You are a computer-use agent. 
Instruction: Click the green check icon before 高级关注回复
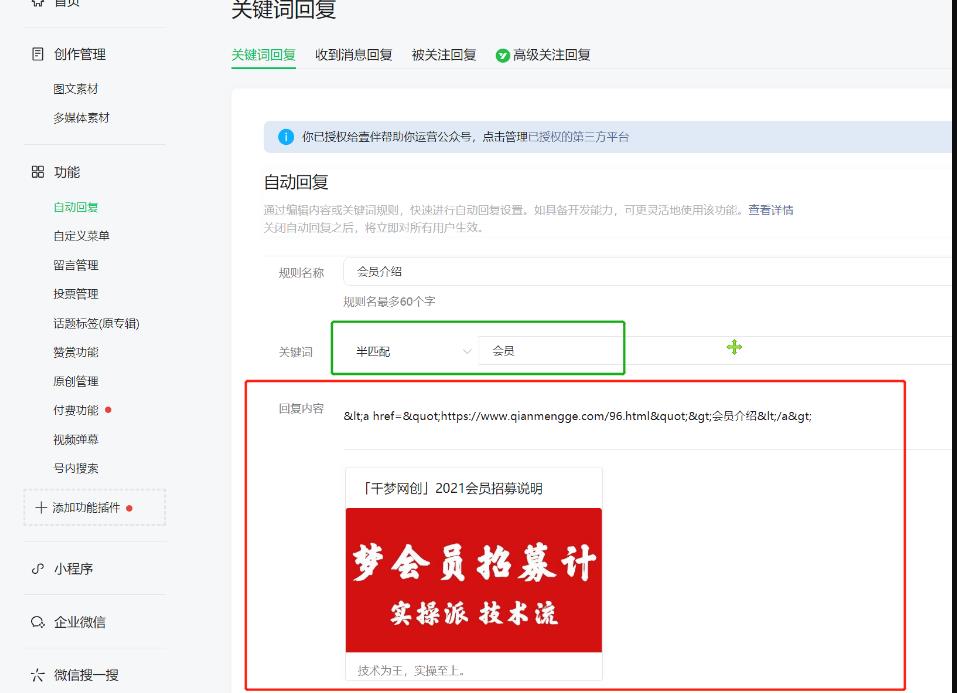coord(502,54)
